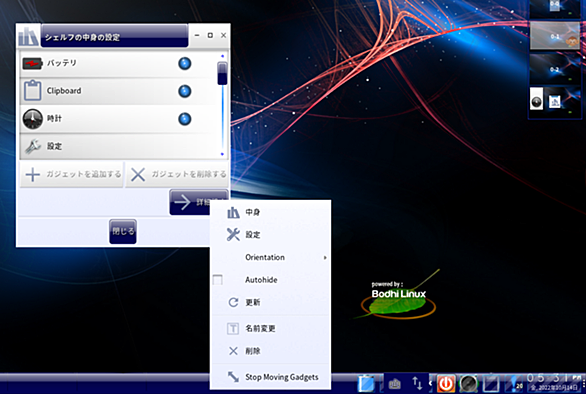The height and width of the screenshot is (394, 586).
Task: Select the 時計 clock gadget icon
Action: pos(33,119)
